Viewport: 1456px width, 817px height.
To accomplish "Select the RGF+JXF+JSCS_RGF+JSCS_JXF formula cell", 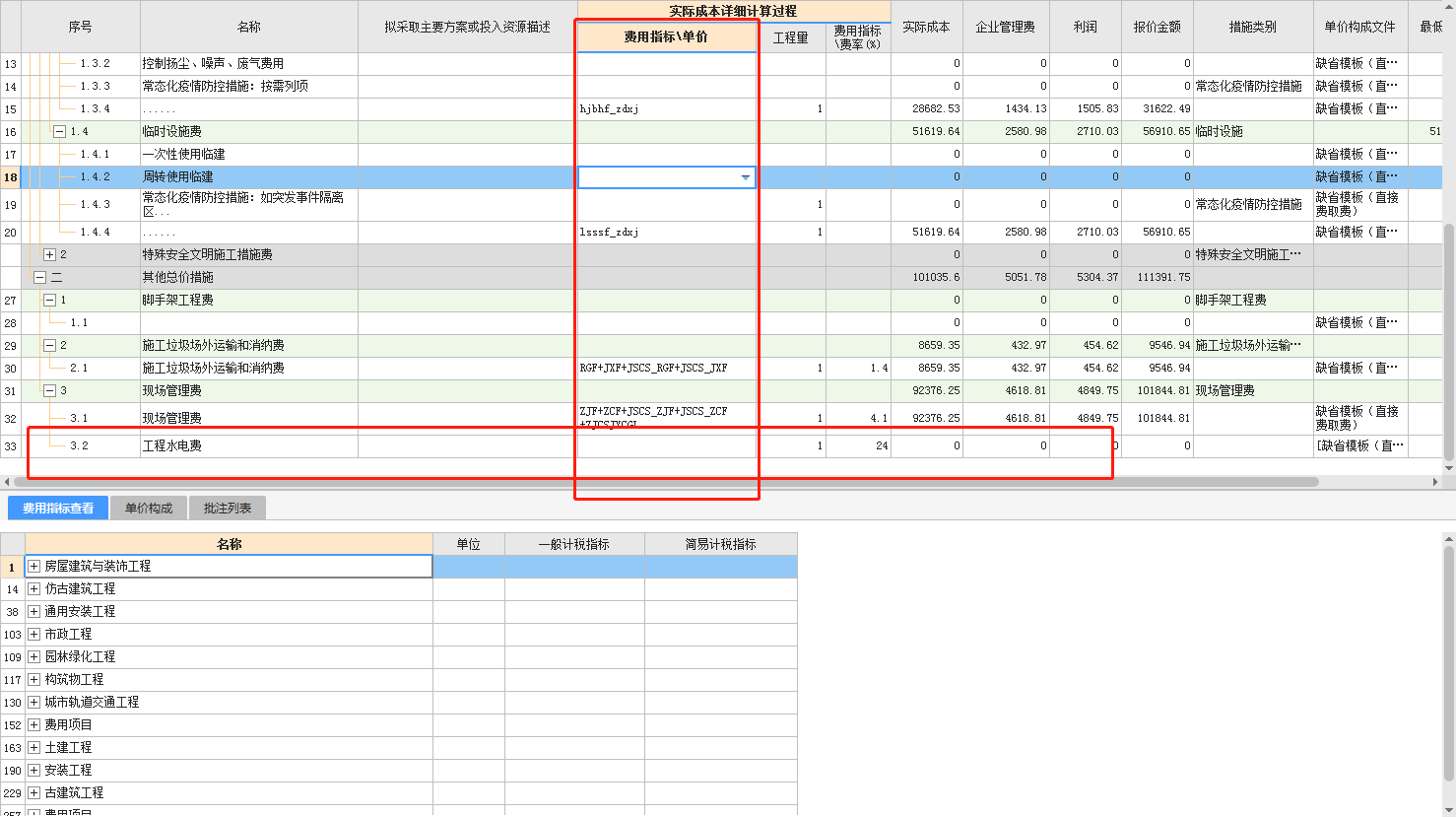I will click(666, 369).
